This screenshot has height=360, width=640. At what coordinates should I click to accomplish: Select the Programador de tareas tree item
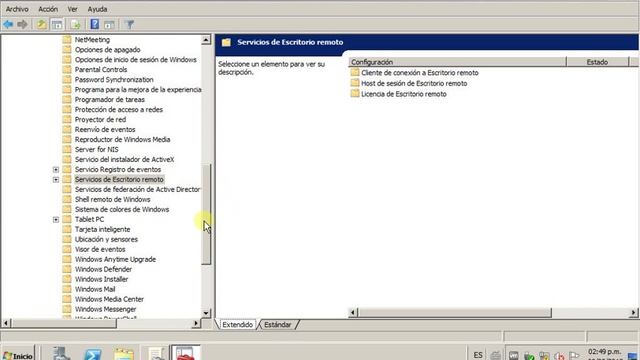coord(109,100)
